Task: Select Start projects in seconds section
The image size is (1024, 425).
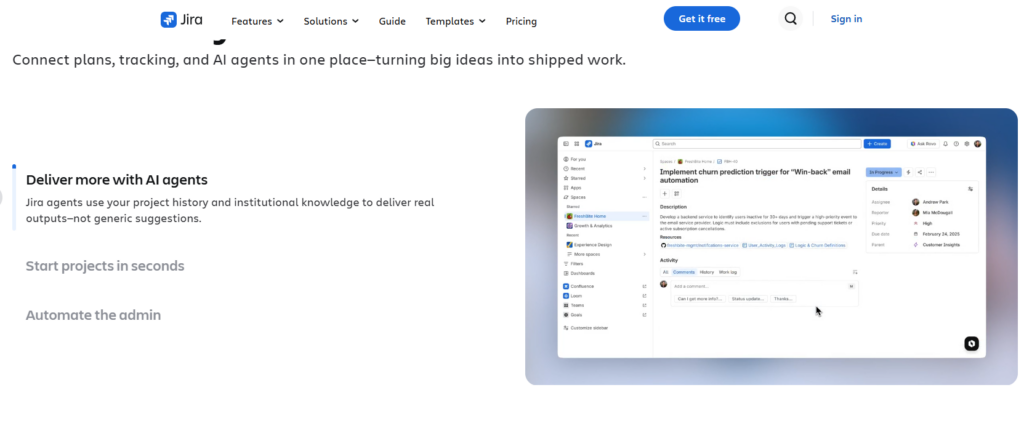Action: (x=105, y=266)
